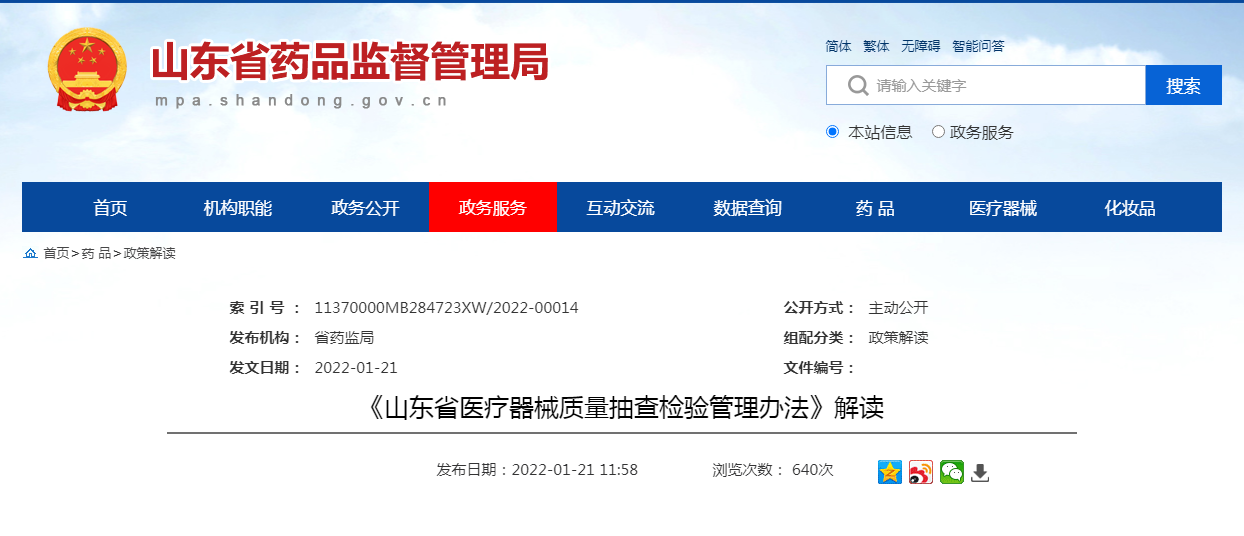Select the 政务服务 radio button
1244x536 pixels.
[x=938, y=132]
